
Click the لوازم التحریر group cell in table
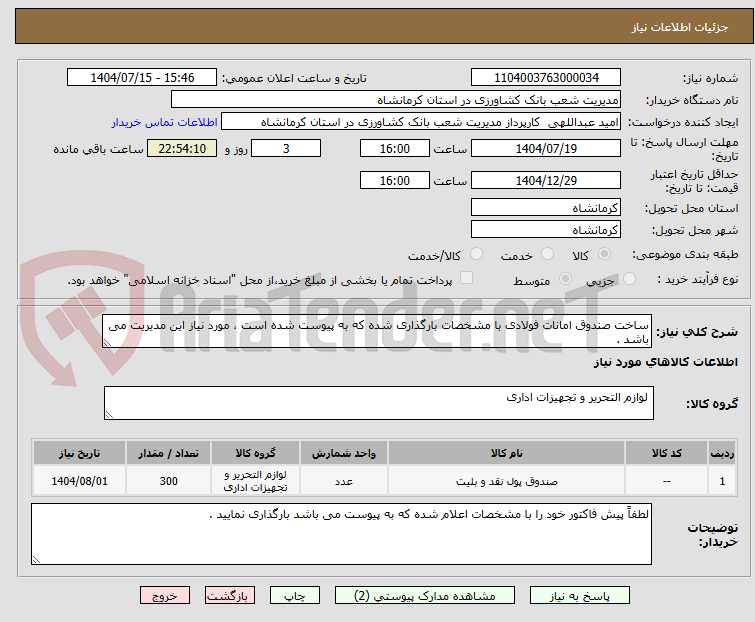256,481
